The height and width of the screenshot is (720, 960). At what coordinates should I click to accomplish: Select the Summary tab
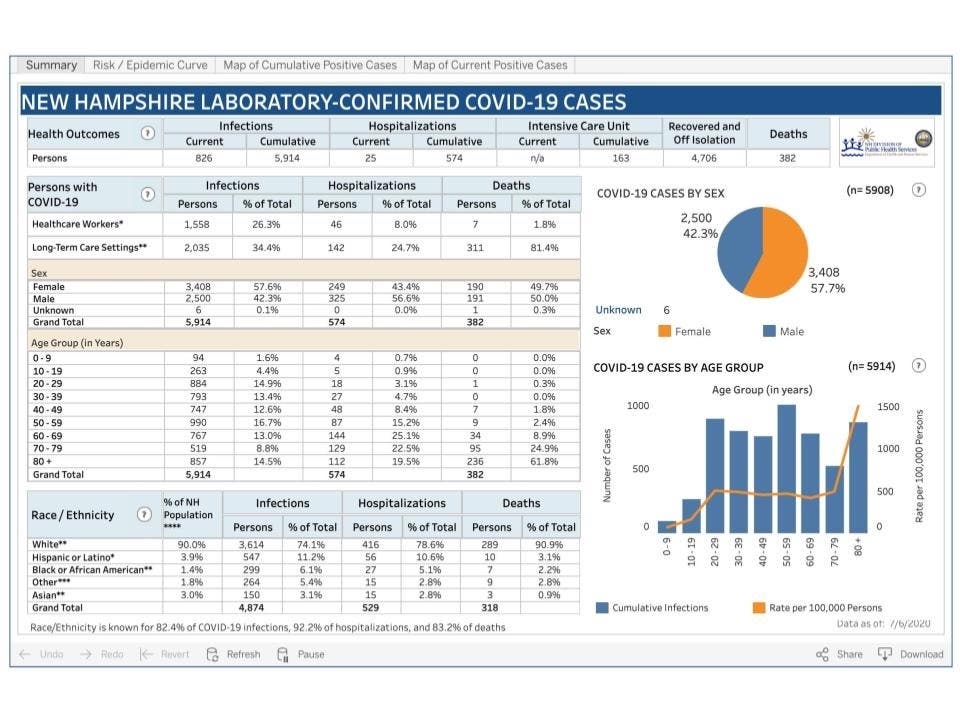tap(50, 64)
